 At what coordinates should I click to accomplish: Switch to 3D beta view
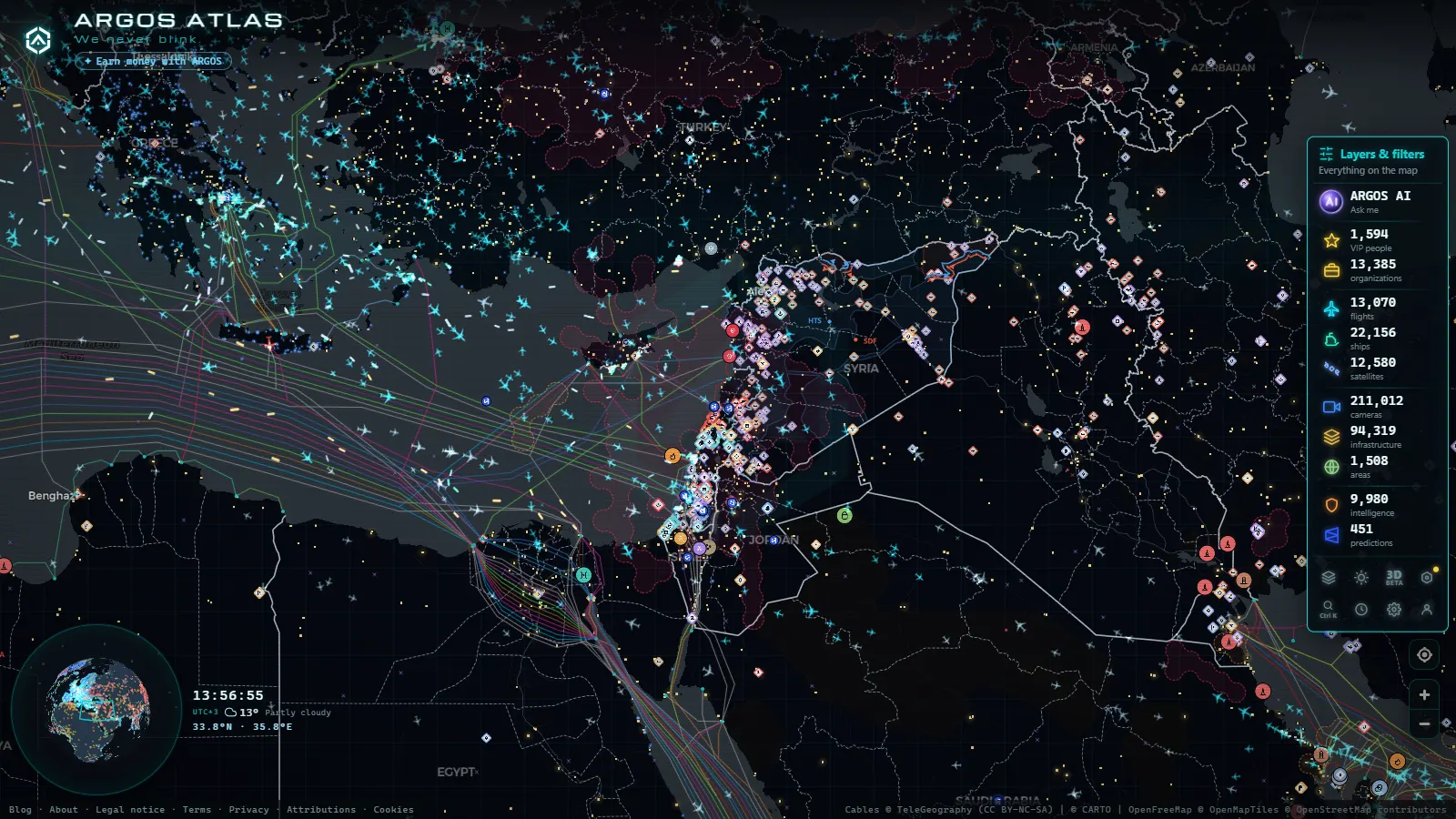click(x=1394, y=577)
